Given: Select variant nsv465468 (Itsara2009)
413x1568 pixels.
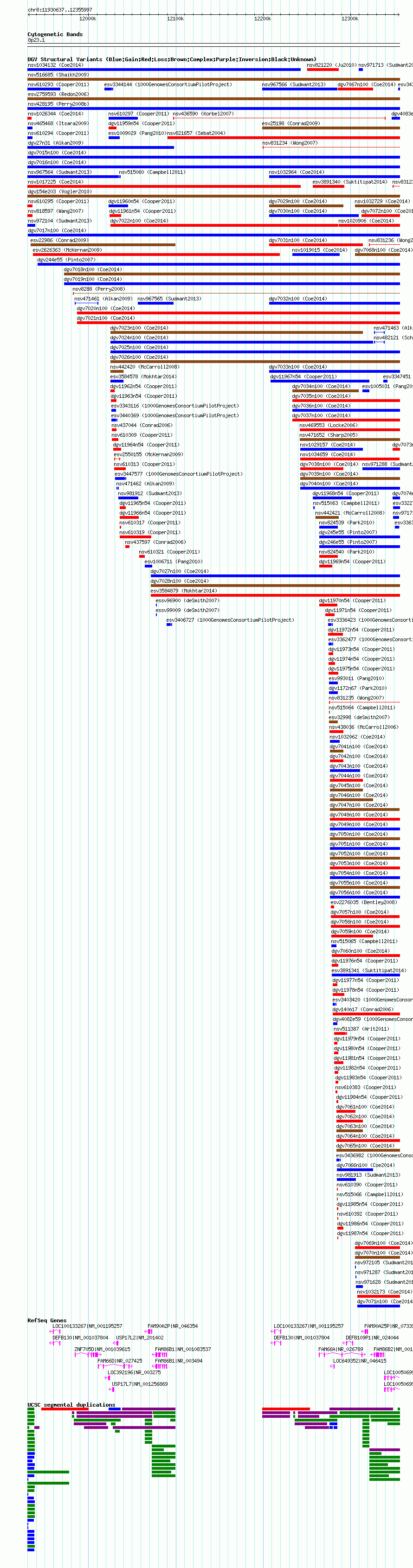Looking at the screenshot, I should pyautogui.click(x=58, y=124).
